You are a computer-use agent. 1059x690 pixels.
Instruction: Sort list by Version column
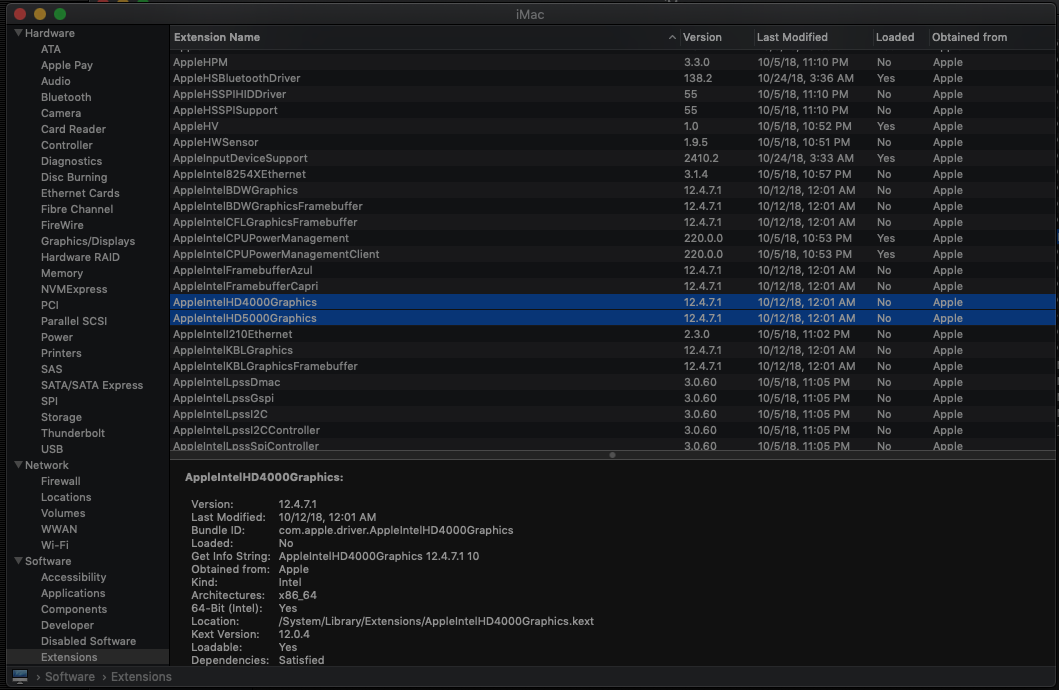tap(702, 37)
